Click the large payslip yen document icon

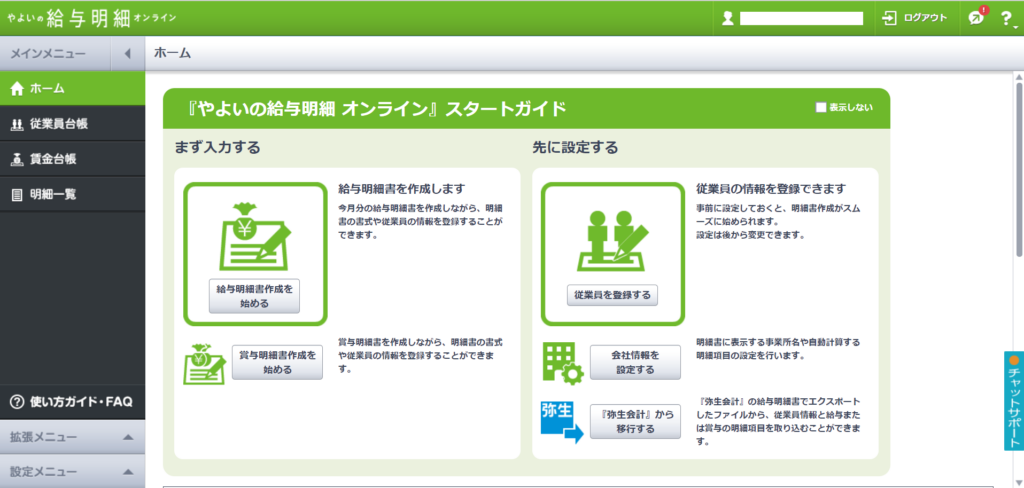click(x=255, y=236)
